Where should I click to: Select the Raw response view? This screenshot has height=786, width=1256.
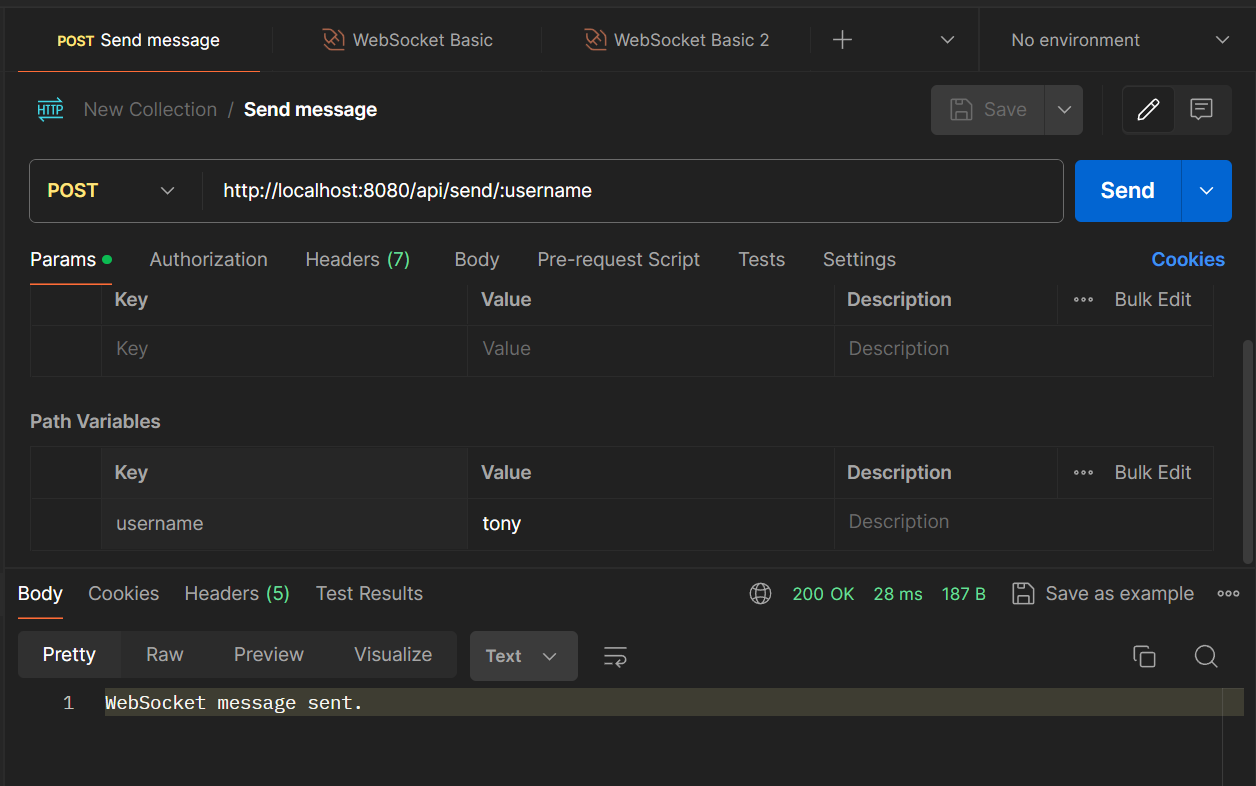pyautogui.click(x=164, y=655)
